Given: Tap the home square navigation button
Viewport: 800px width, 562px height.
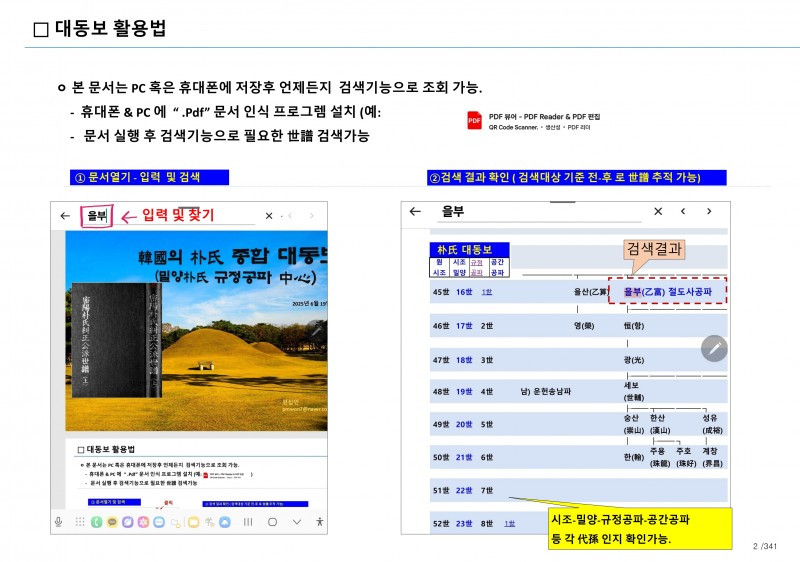Looking at the screenshot, I should 272,522.
